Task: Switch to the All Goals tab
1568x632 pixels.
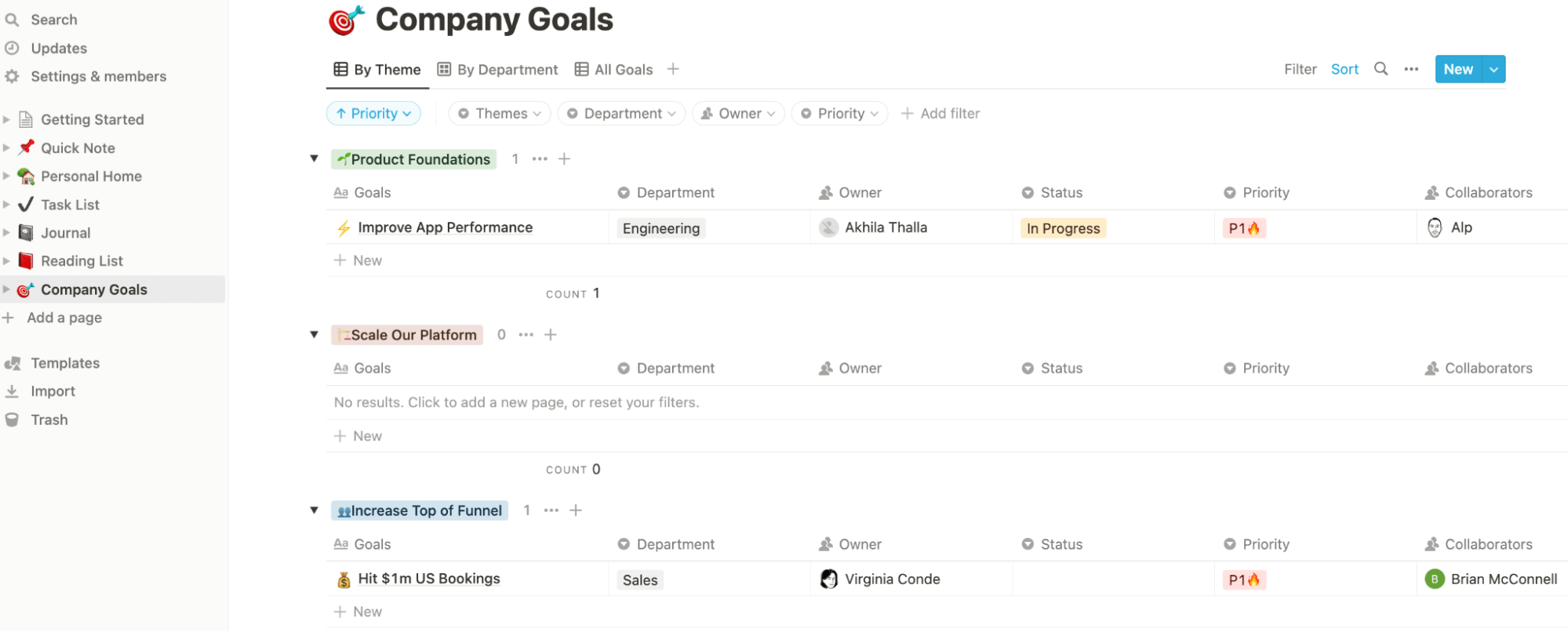Action: [614, 70]
